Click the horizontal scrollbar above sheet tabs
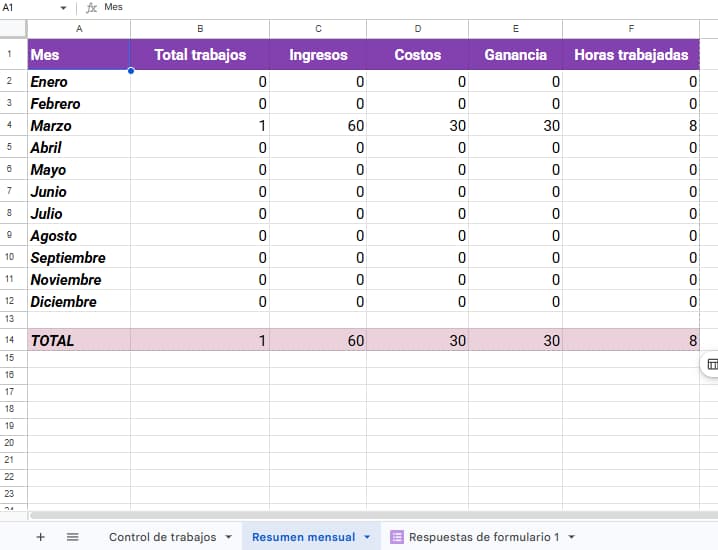Image resolution: width=718 pixels, height=550 pixels. [x=360, y=515]
